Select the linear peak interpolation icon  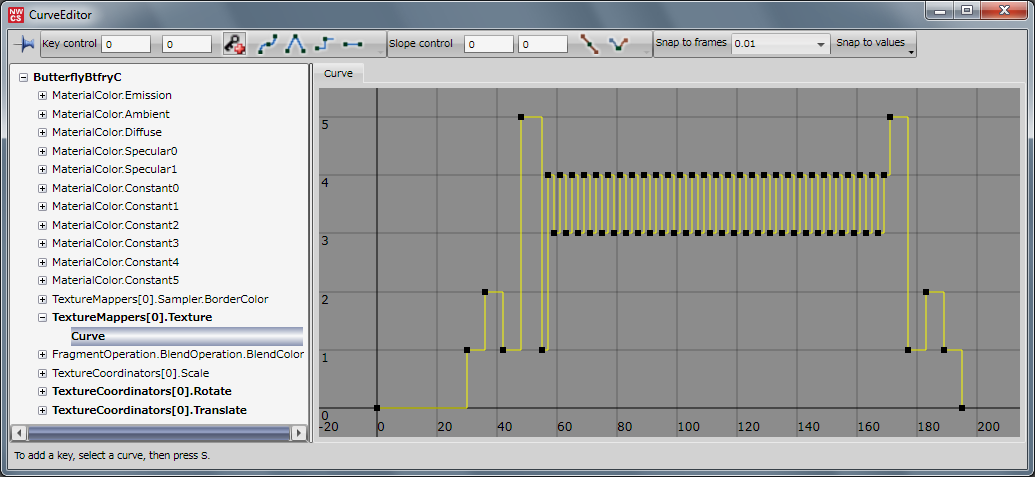(x=295, y=45)
